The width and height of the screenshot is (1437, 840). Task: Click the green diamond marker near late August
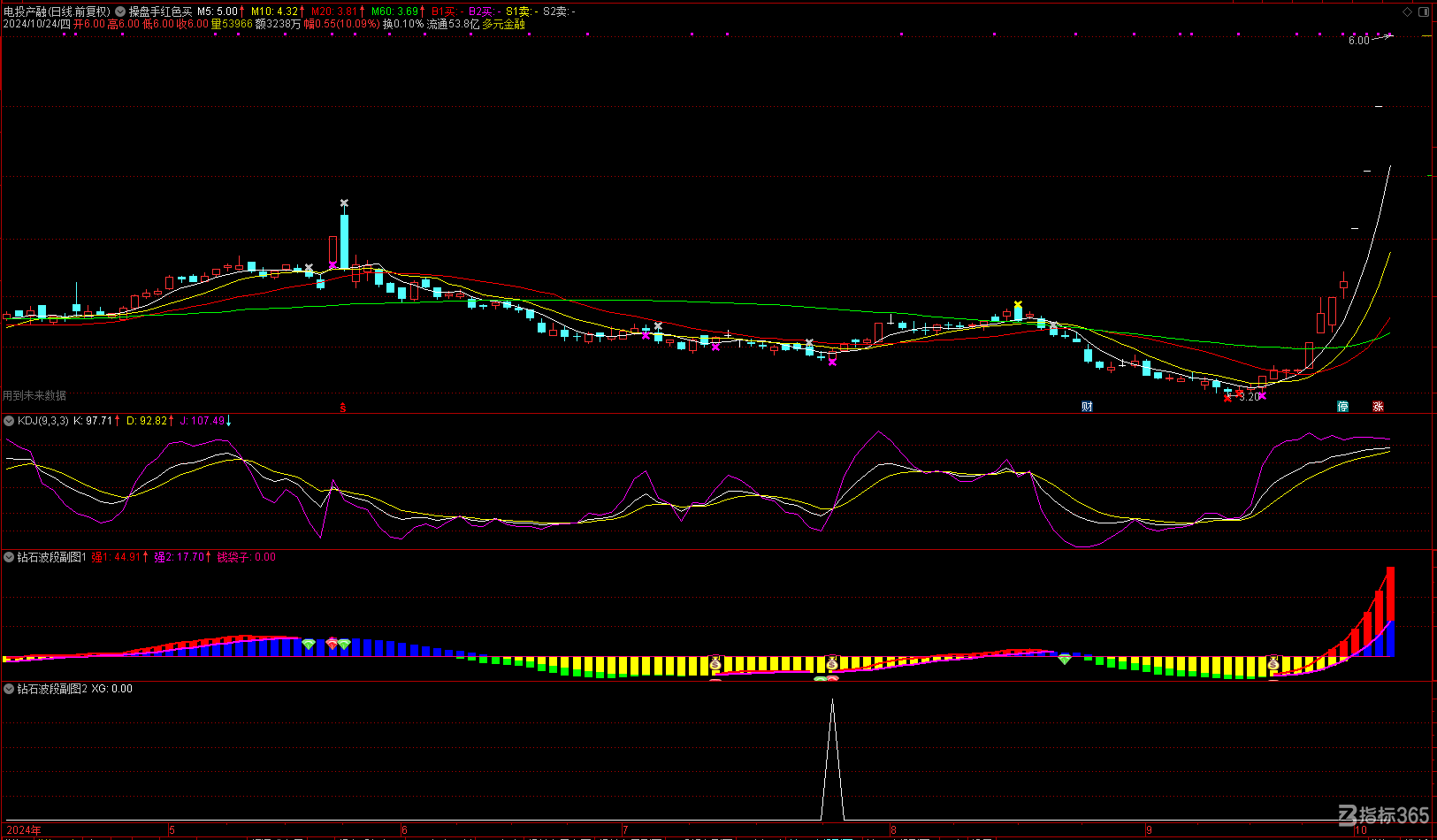1065,659
